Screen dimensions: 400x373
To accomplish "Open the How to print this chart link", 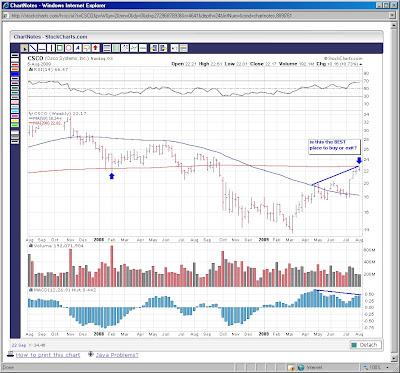I will point(48,355).
